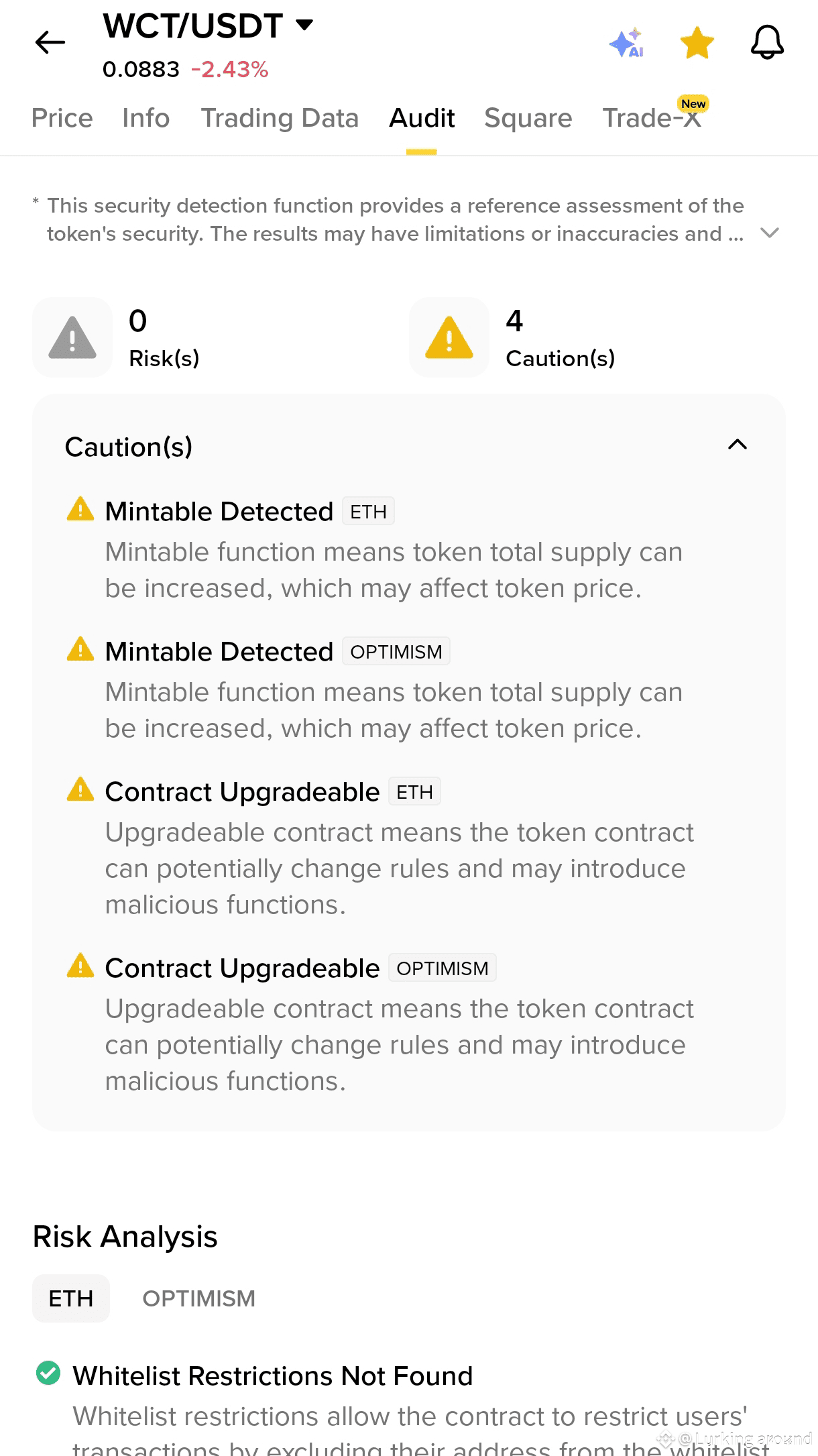Collapse the Caution(s) section

coord(738,445)
